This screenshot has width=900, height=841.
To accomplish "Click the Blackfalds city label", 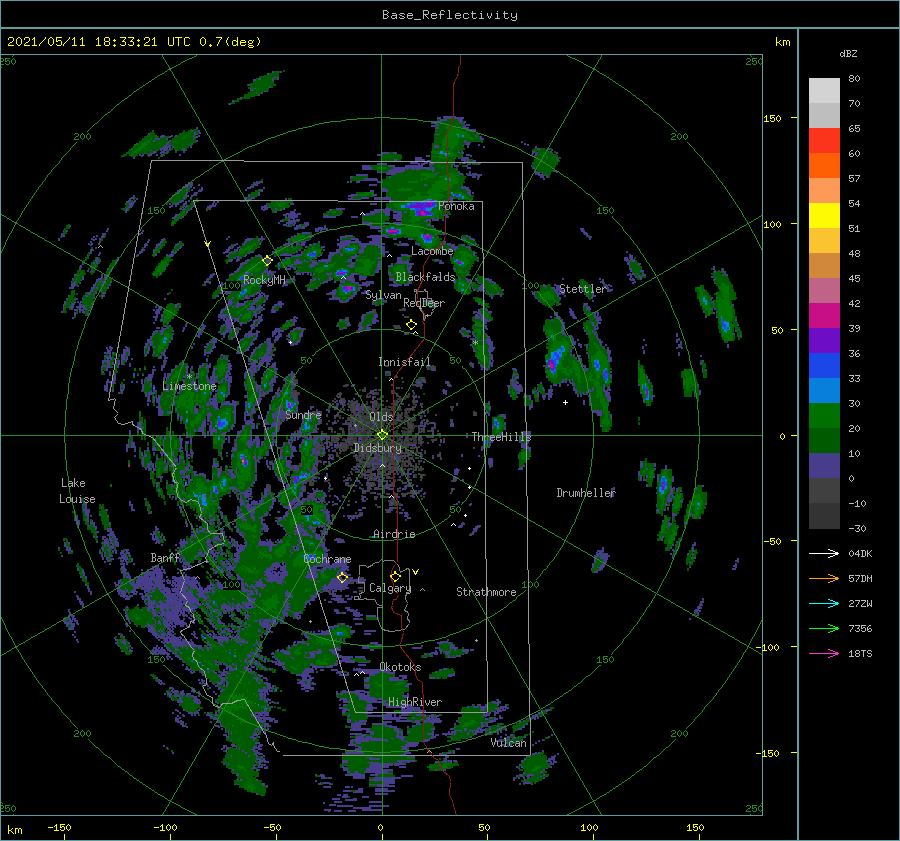I will point(425,277).
